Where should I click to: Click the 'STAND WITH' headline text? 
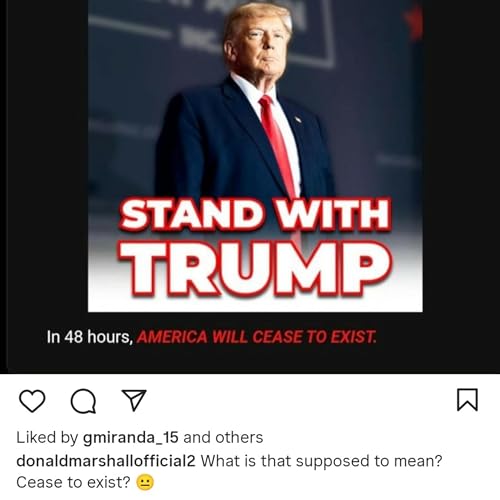(x=255, y=214)
